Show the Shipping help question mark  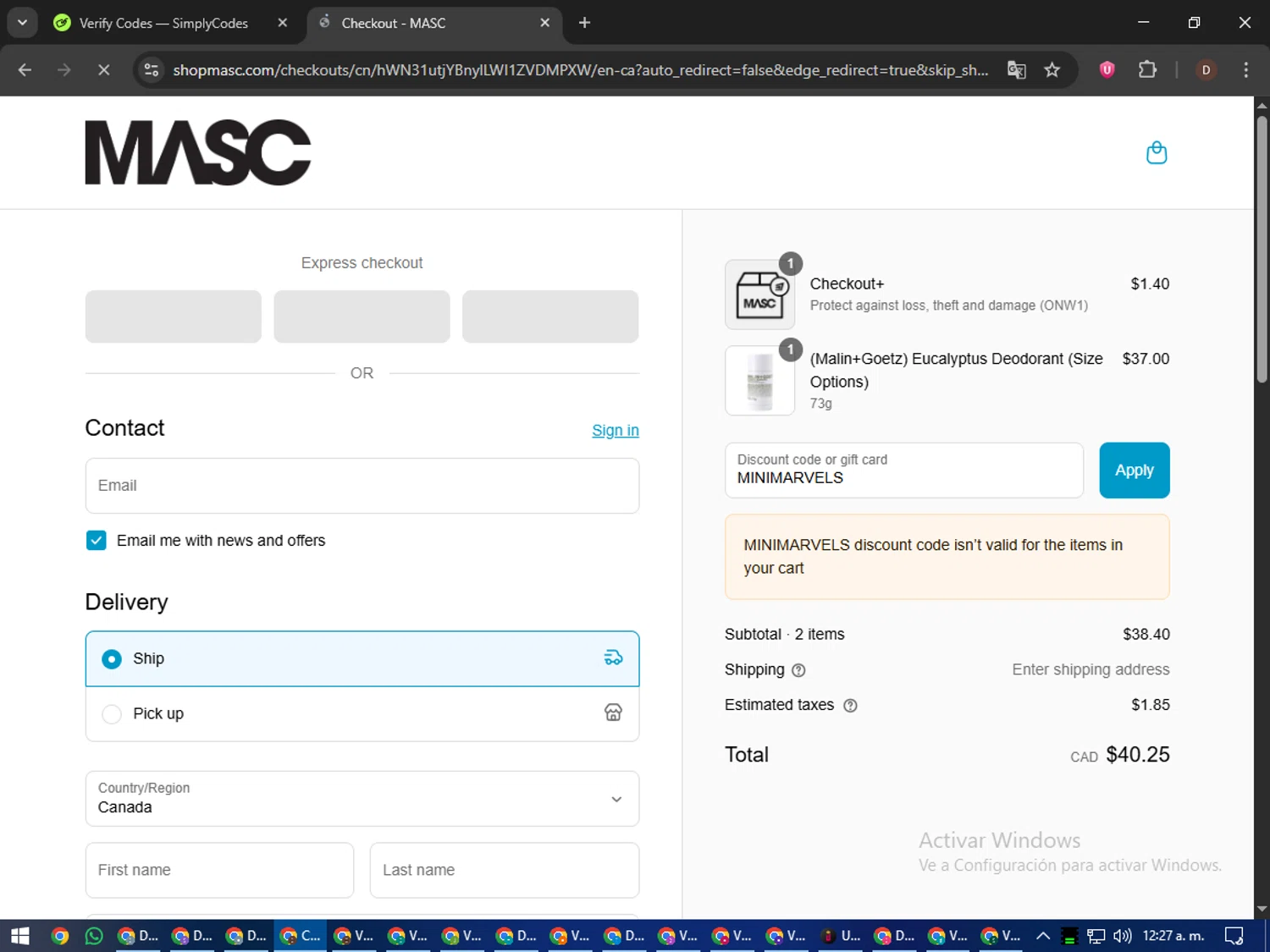tap(798, 670)
